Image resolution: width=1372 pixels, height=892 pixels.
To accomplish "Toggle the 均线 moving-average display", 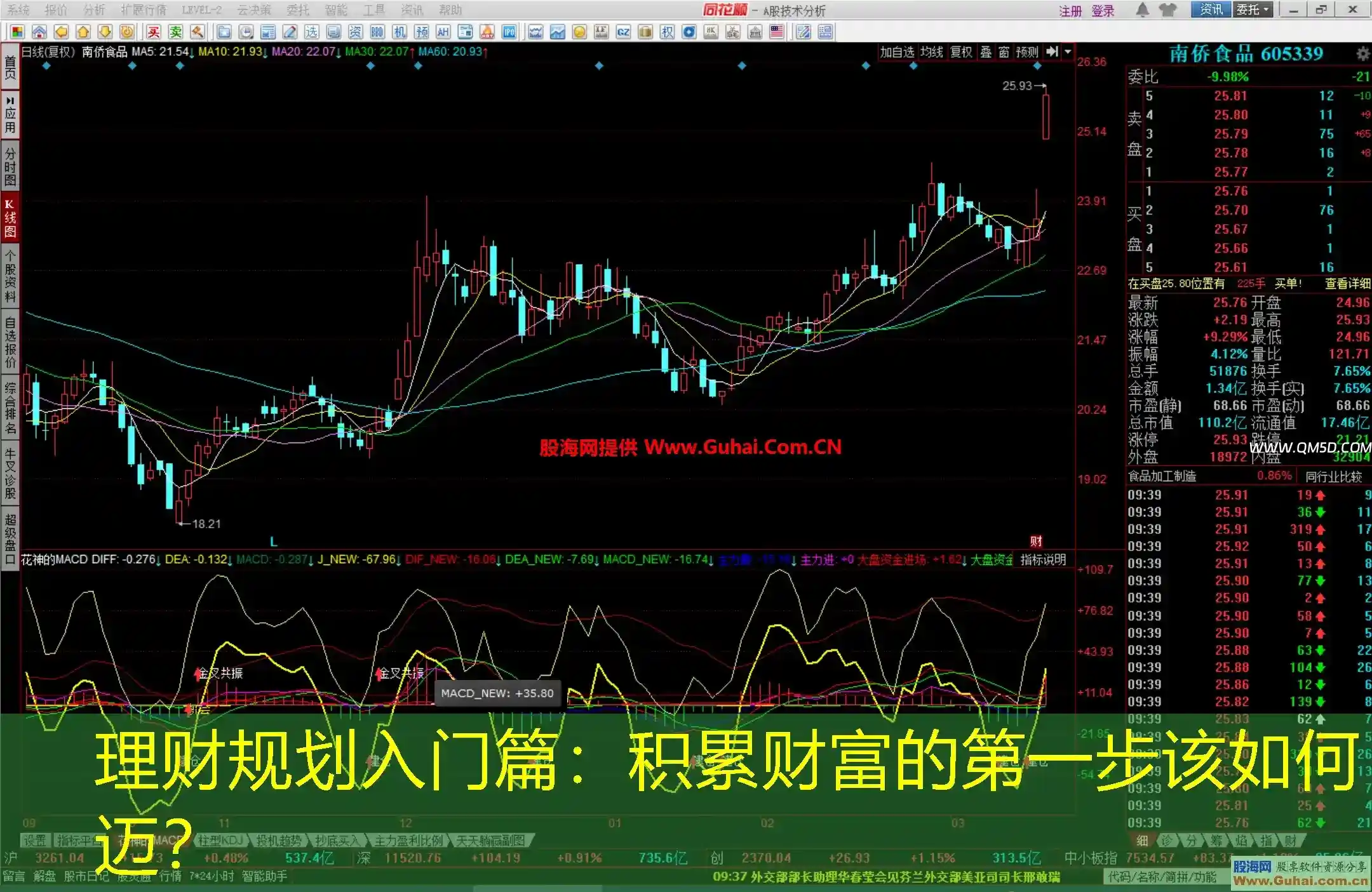I will point(932,52).
